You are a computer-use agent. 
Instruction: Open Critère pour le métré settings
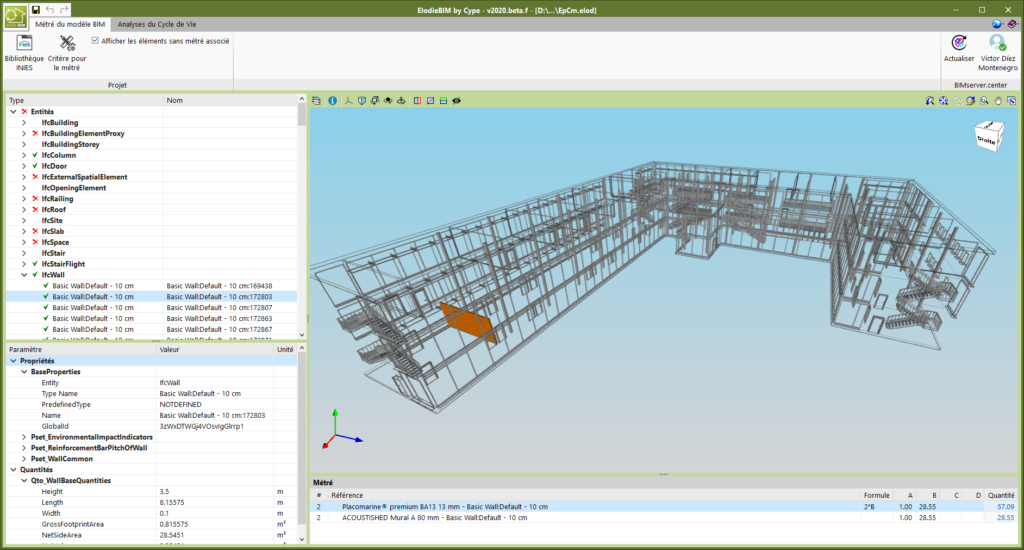coord(67,52)
